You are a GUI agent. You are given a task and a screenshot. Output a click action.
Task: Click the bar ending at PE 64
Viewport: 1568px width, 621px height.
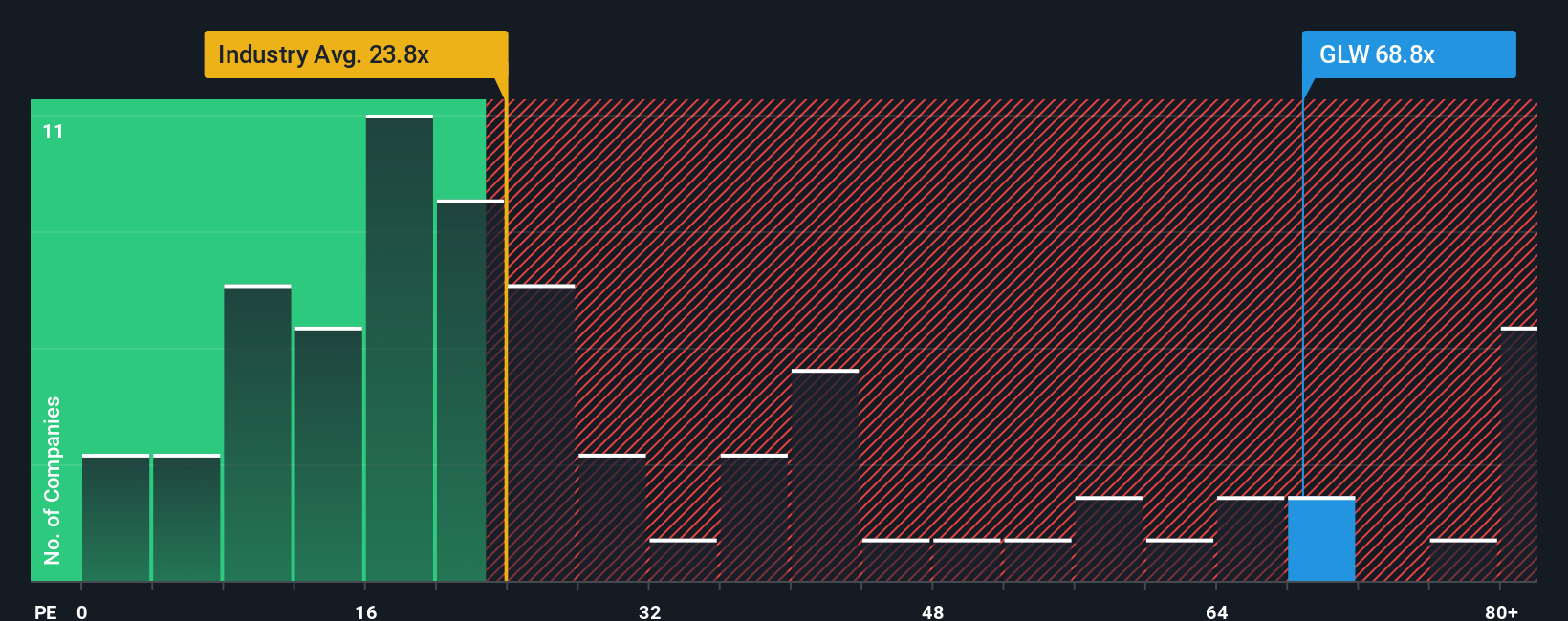pos(1180,560)
